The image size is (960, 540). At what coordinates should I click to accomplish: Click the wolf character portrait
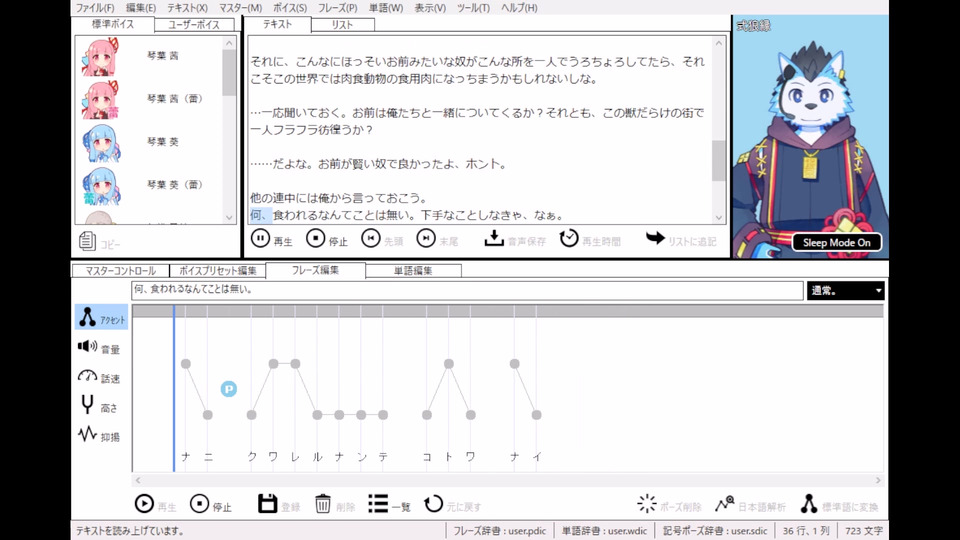pyautogui.click(x=810, y=136)
